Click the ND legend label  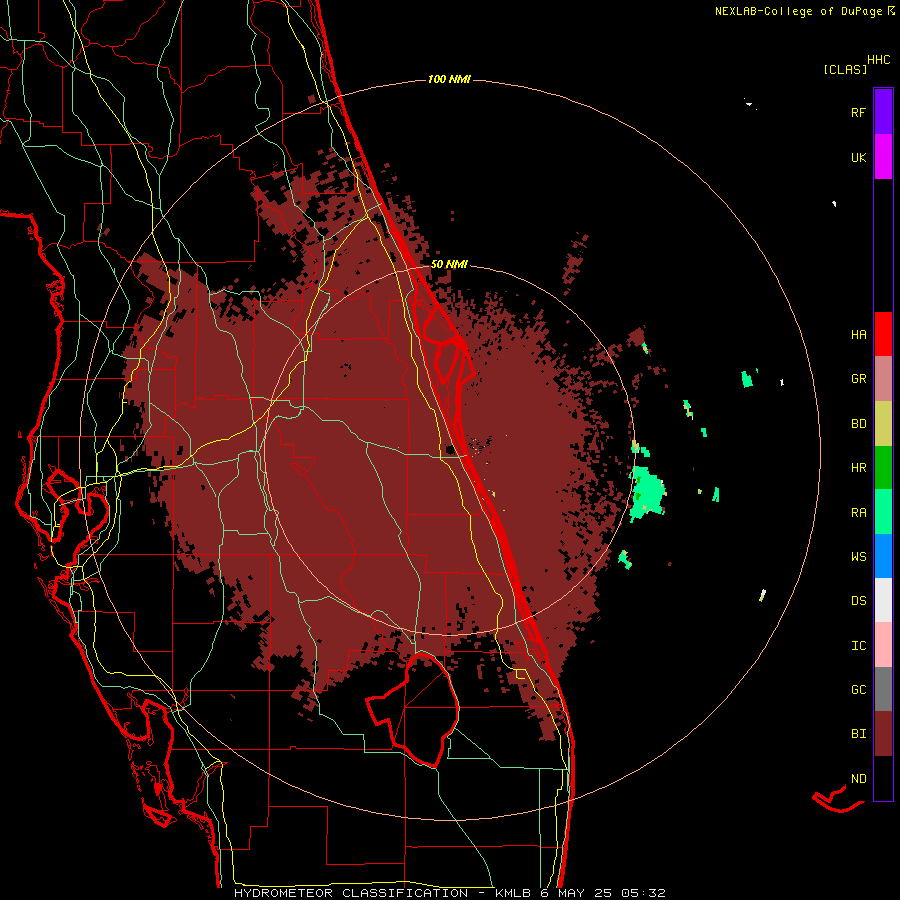coord(858,779)
